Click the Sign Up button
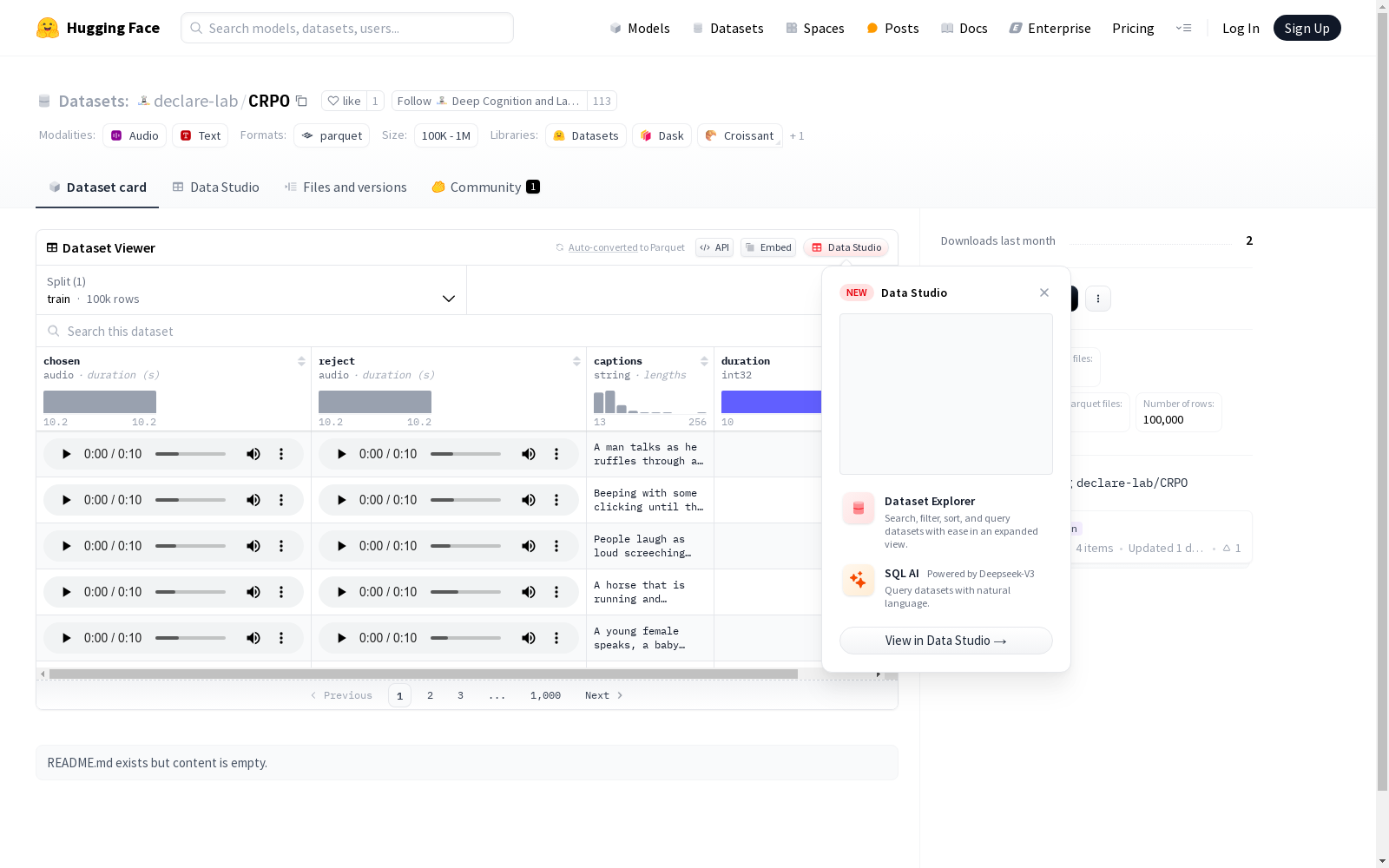The width and height of the screenshot is (1389, 868). tap(1307, 28)
